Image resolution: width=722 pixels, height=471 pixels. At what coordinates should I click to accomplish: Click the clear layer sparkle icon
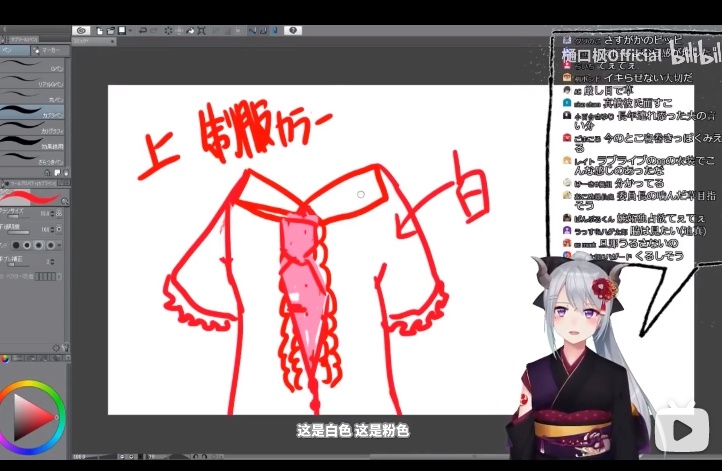pos(168,31)
